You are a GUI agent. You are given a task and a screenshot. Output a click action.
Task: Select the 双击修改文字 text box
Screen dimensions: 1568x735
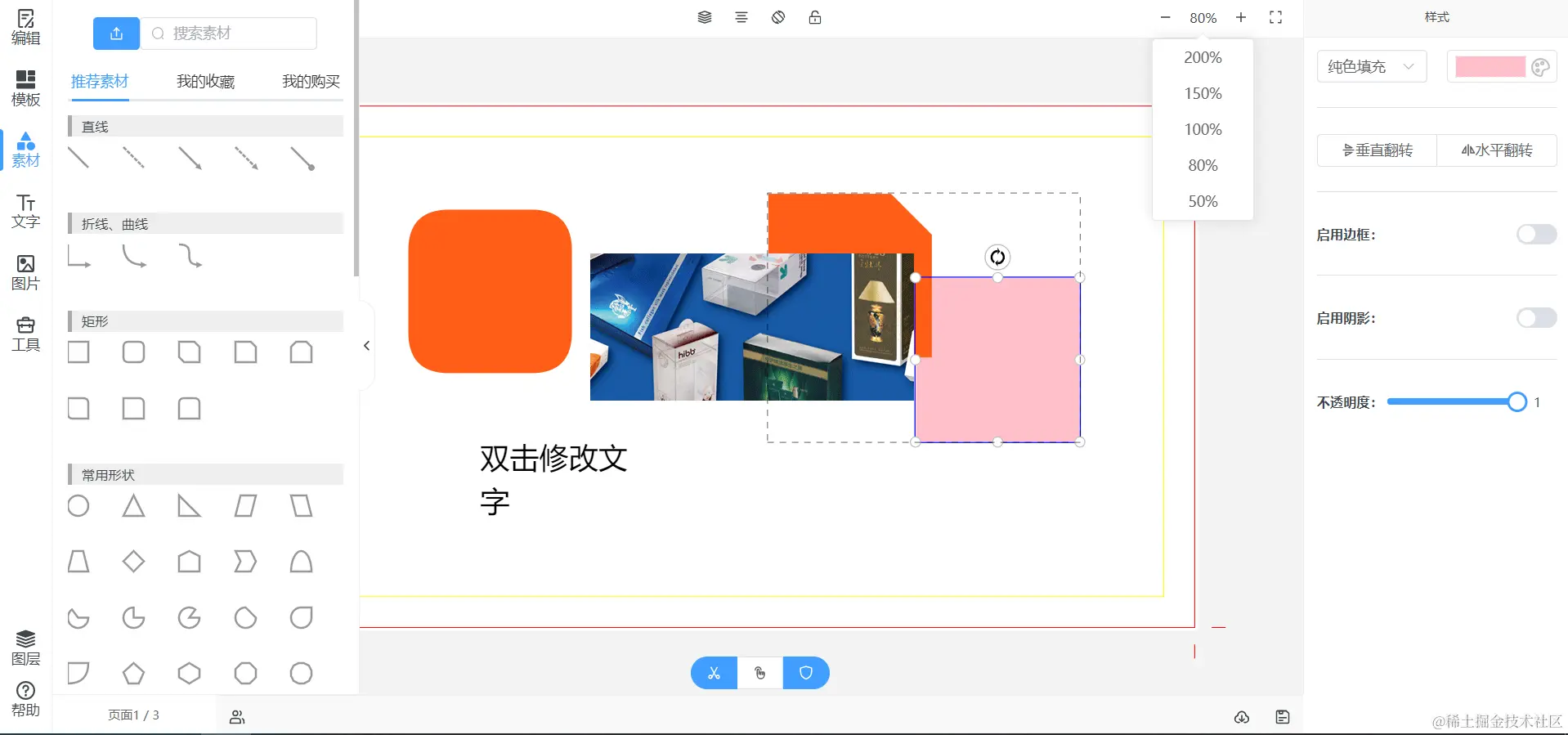point(553,479)
